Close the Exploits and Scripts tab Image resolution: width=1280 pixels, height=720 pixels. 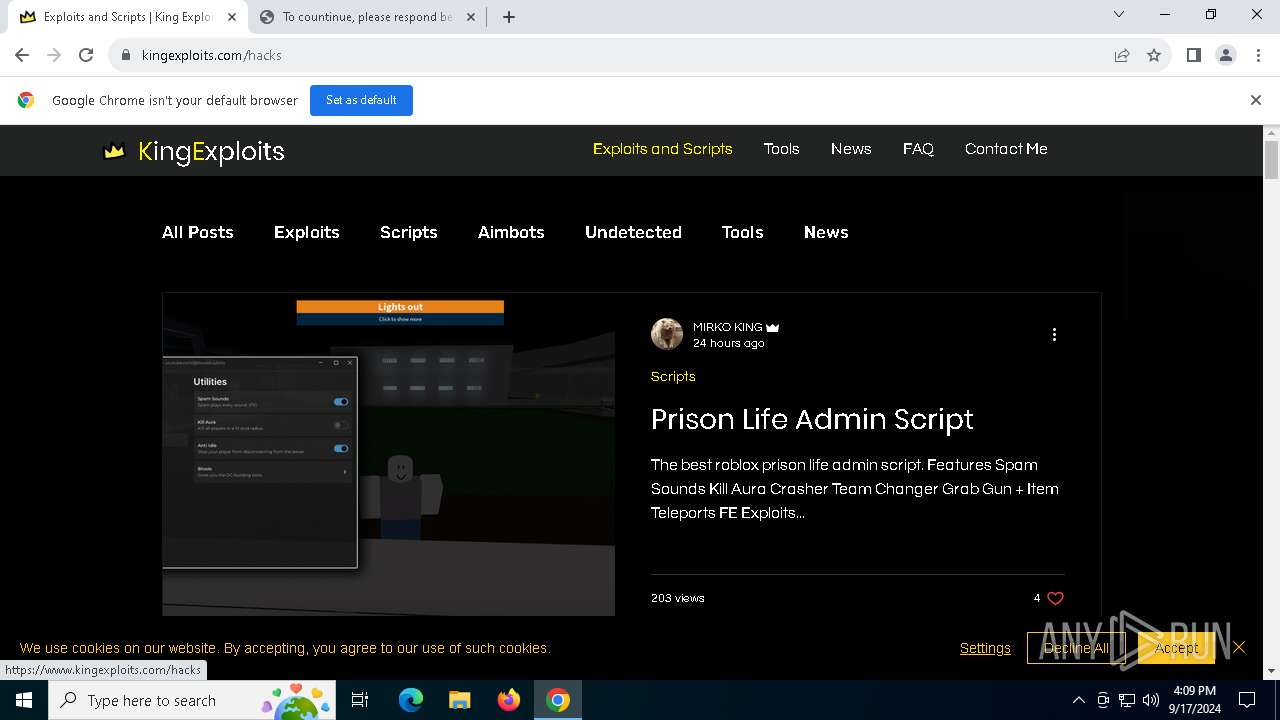point(232,17)
